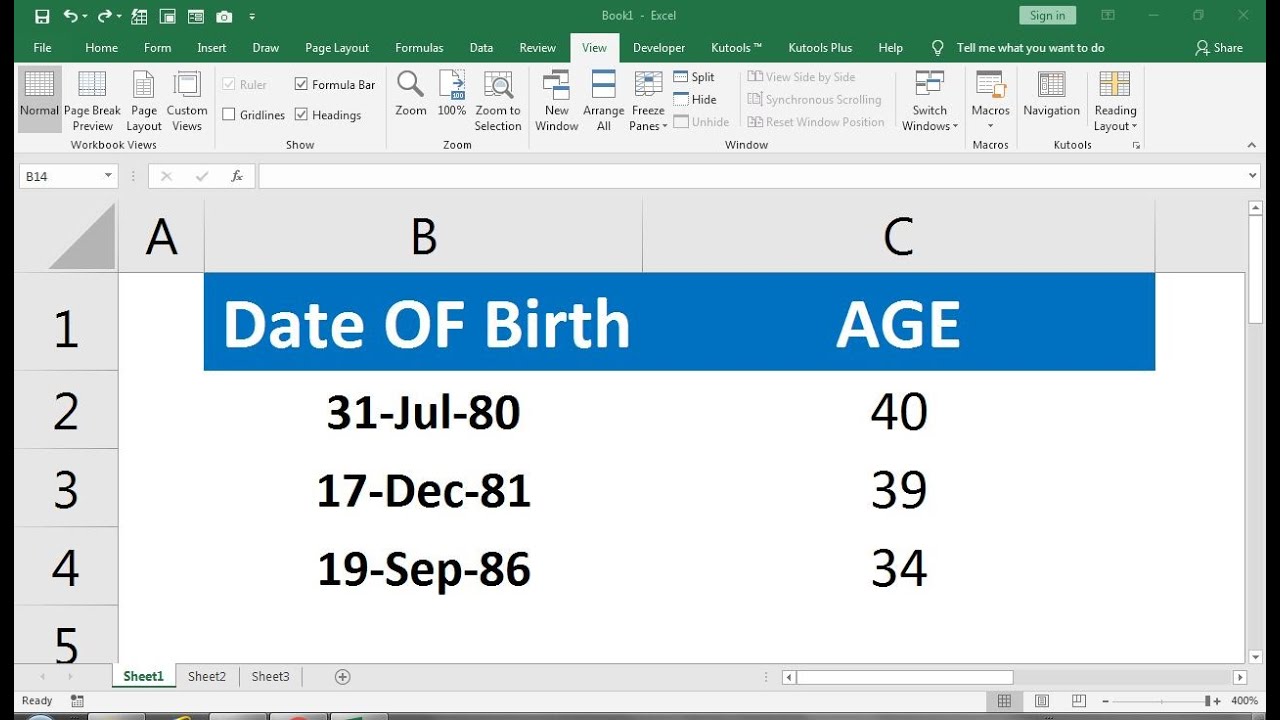This screenshot has height=720, width=1280.
Task: Expand the Name Box dropdown
Action: [108, 176]
